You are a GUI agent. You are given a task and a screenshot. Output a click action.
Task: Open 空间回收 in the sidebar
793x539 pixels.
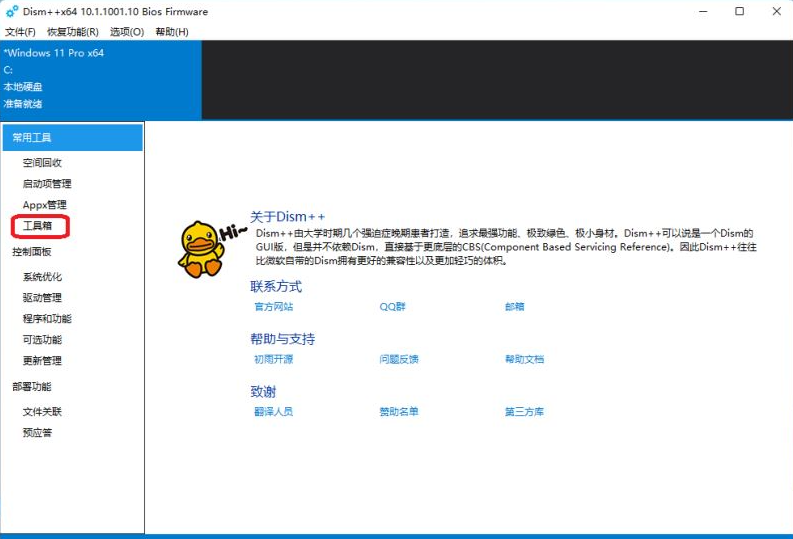tap(42, 163)
